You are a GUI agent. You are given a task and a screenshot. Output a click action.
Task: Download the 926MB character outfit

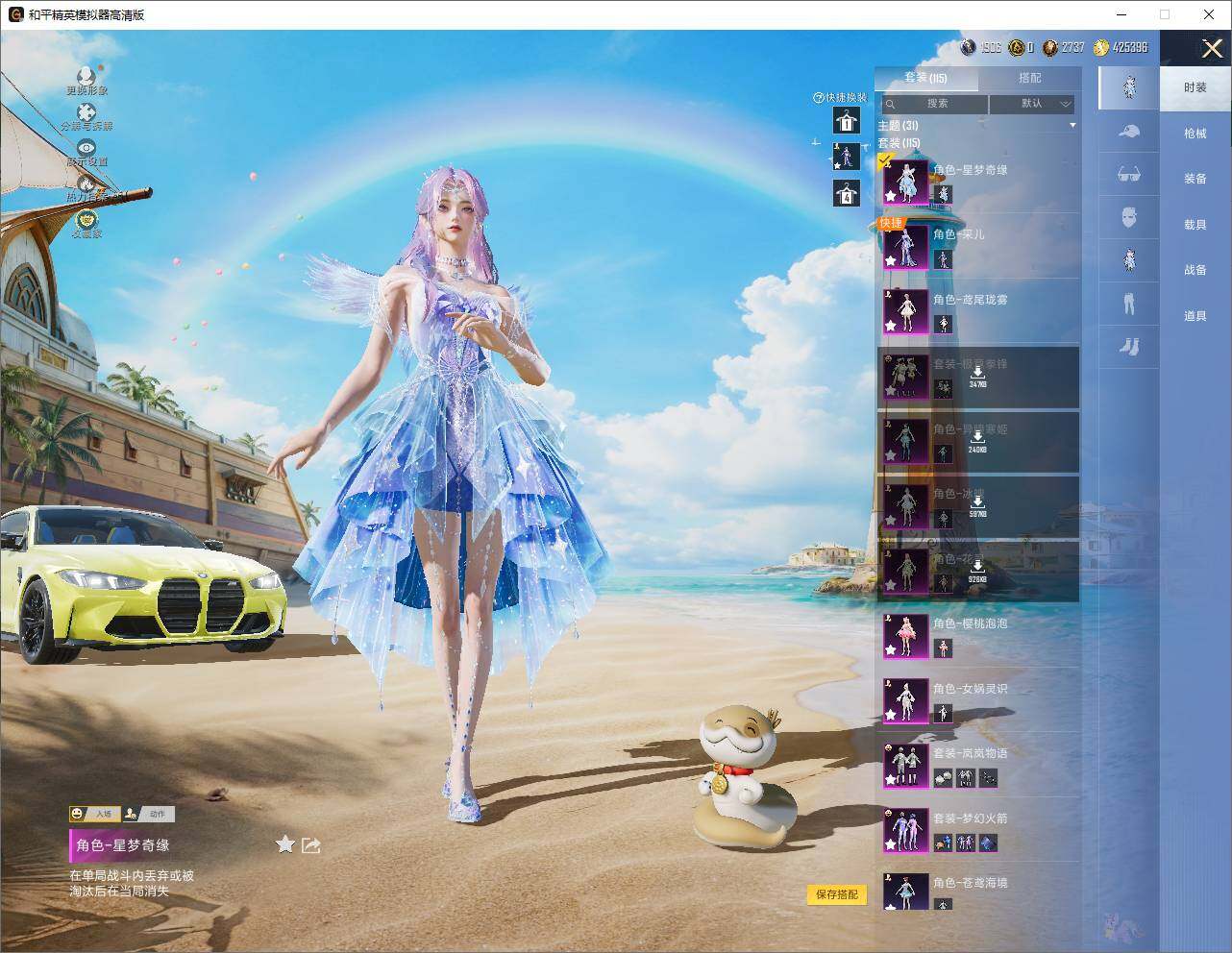(x=977, y=572)
